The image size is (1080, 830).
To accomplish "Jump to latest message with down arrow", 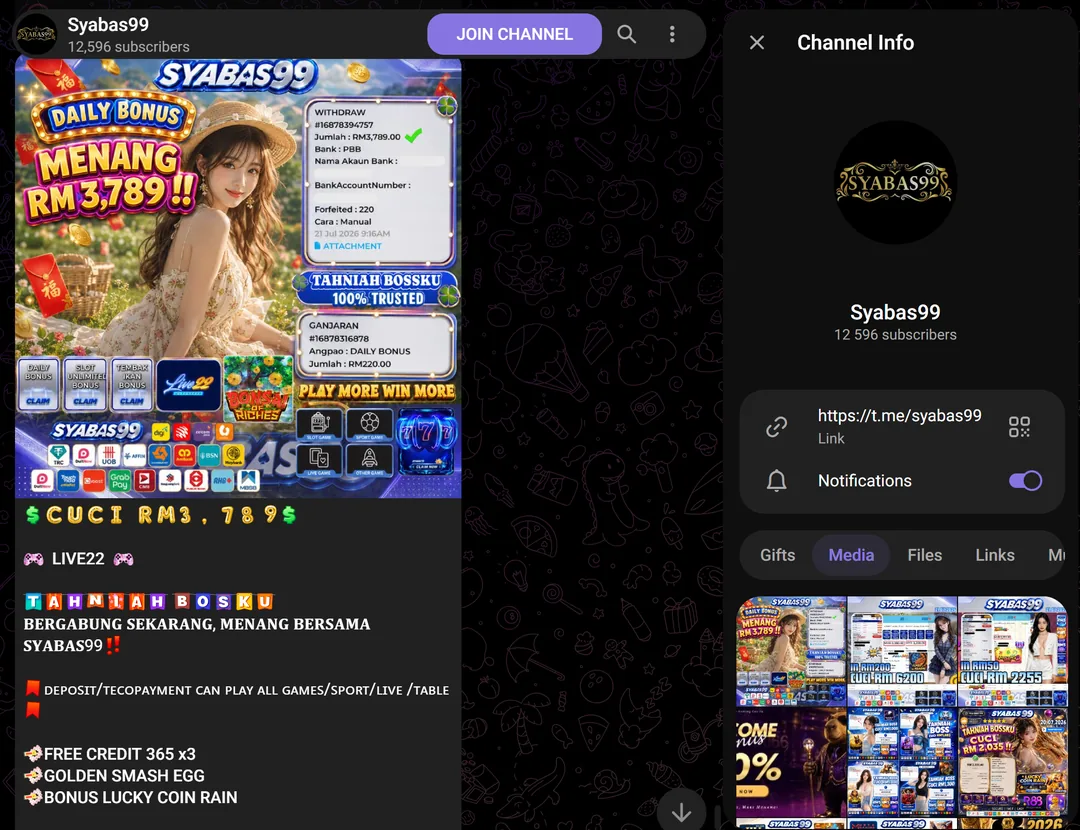I will click(681, 812).
